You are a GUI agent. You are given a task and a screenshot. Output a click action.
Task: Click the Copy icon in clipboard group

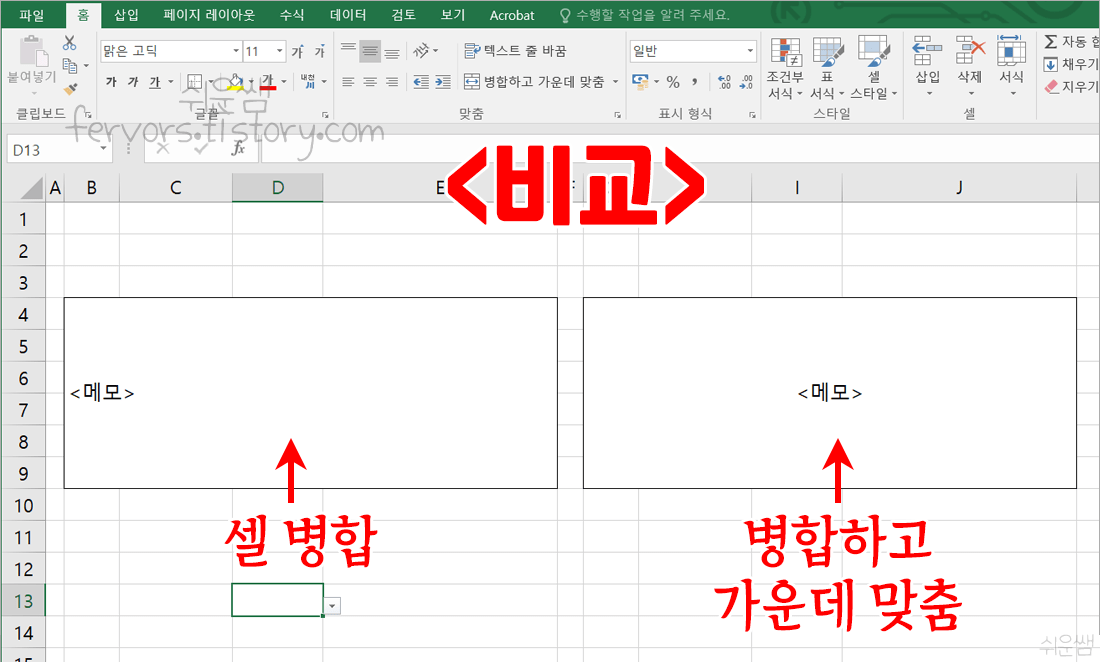tap(69, 65)
